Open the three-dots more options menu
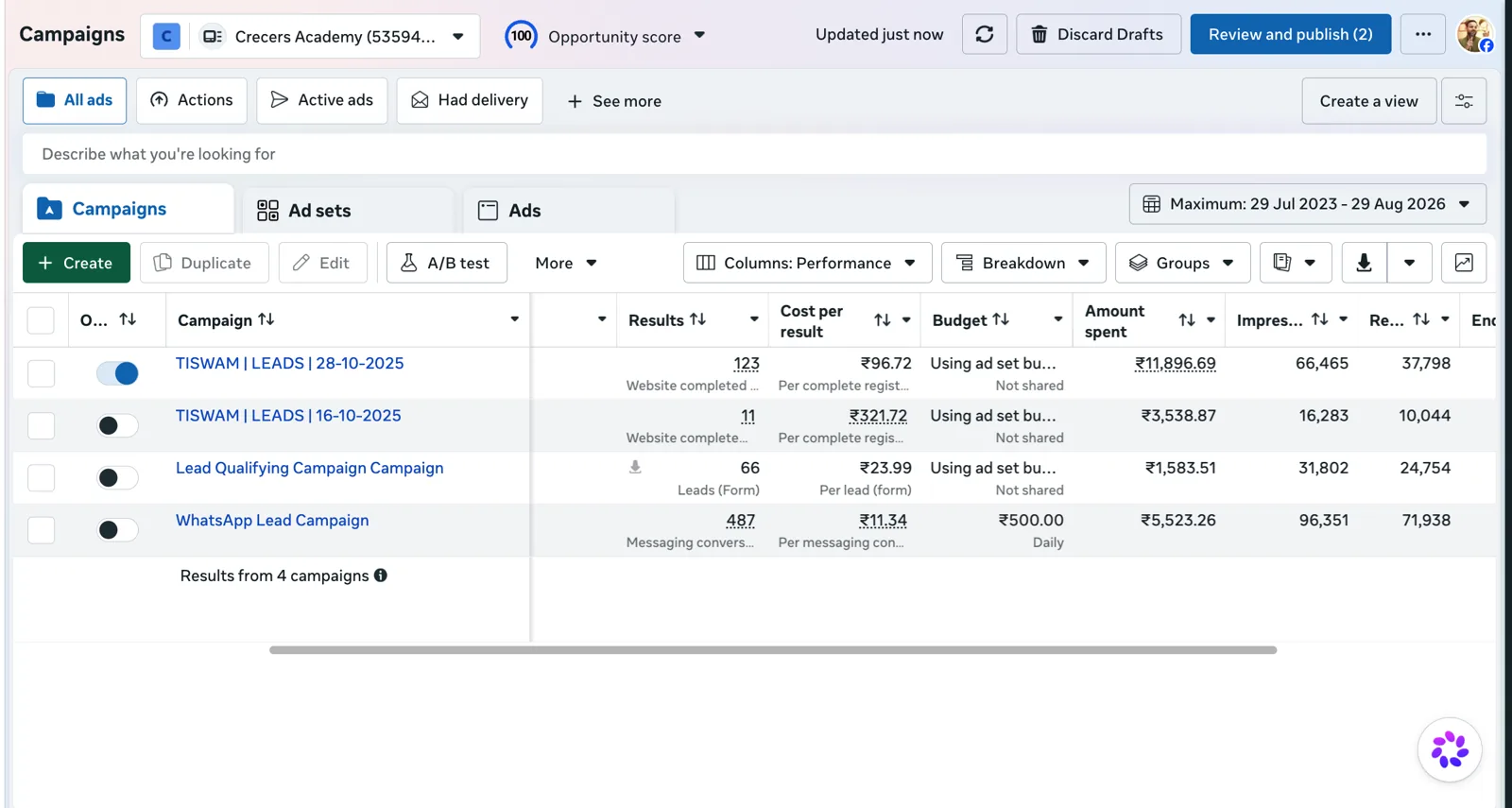The height and width of the screenshot is (808, 1512). coord(1422,34)
